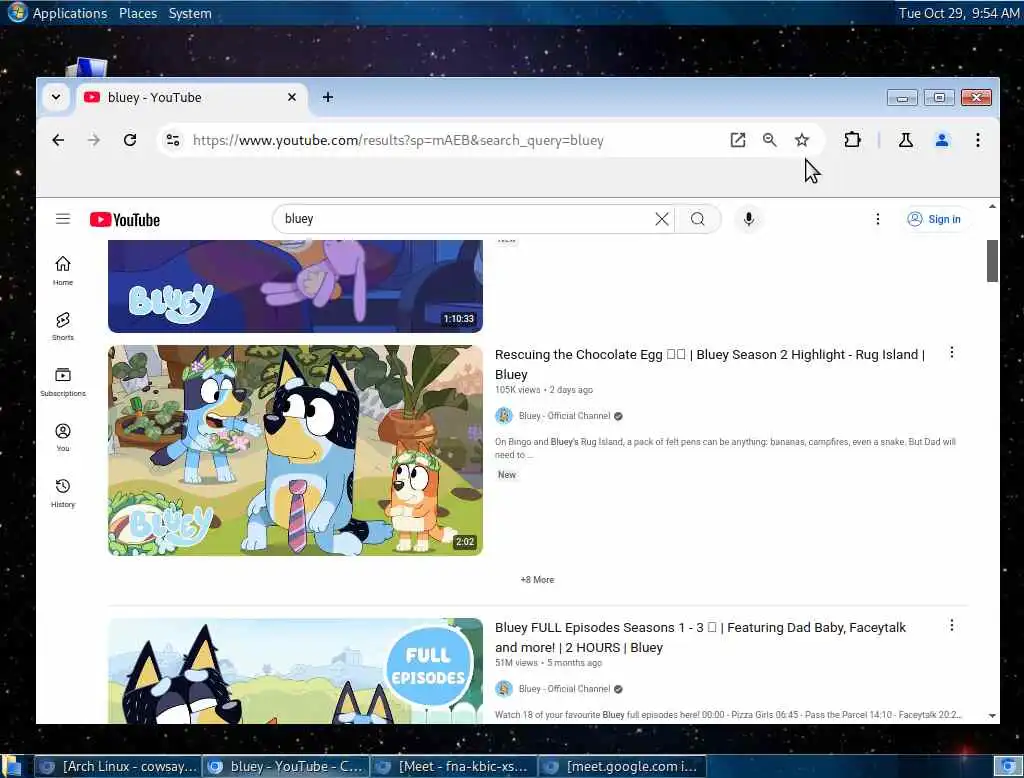1024x778 pixels.
Task: Click the Bluey channel avatar under Chocolate Egg video
Action: 504,416
